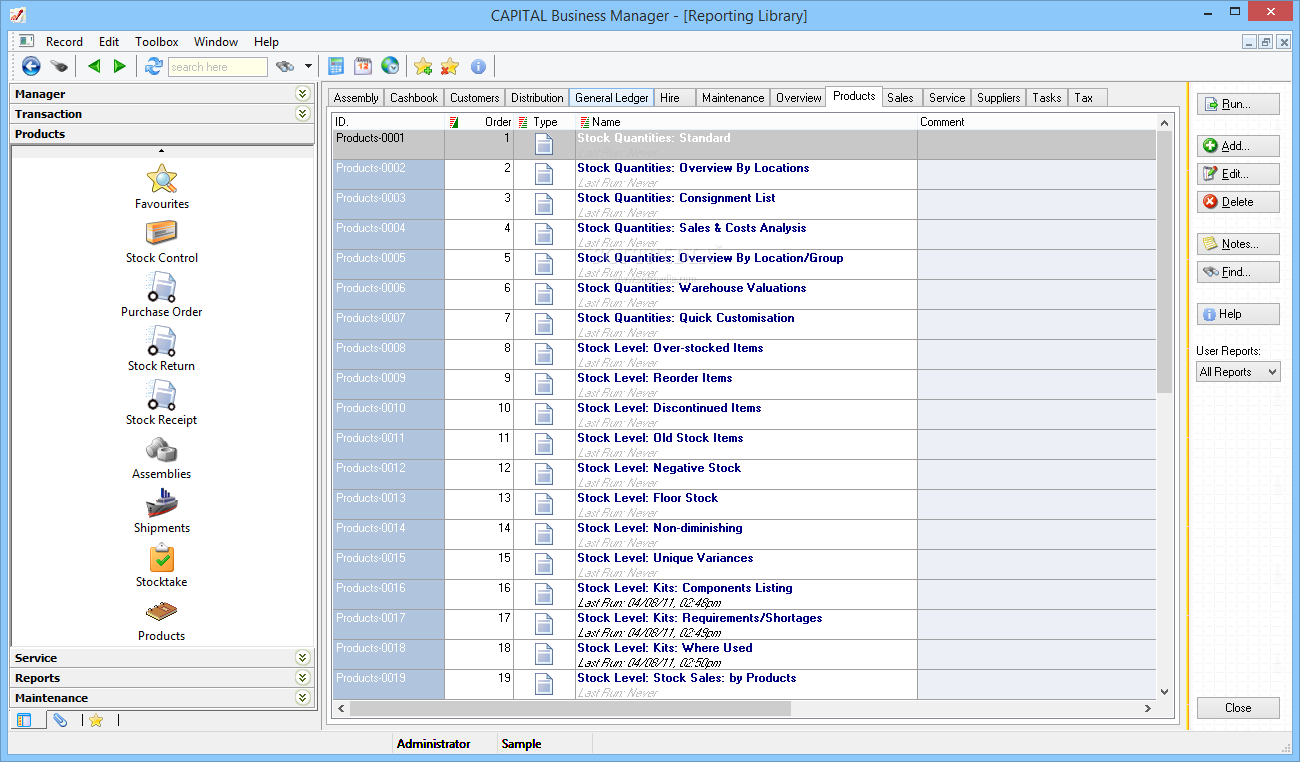Viewport: 1300px width, 762px height.
Task: Select the navigation panel tab at bottom
Action: point(26,720)
